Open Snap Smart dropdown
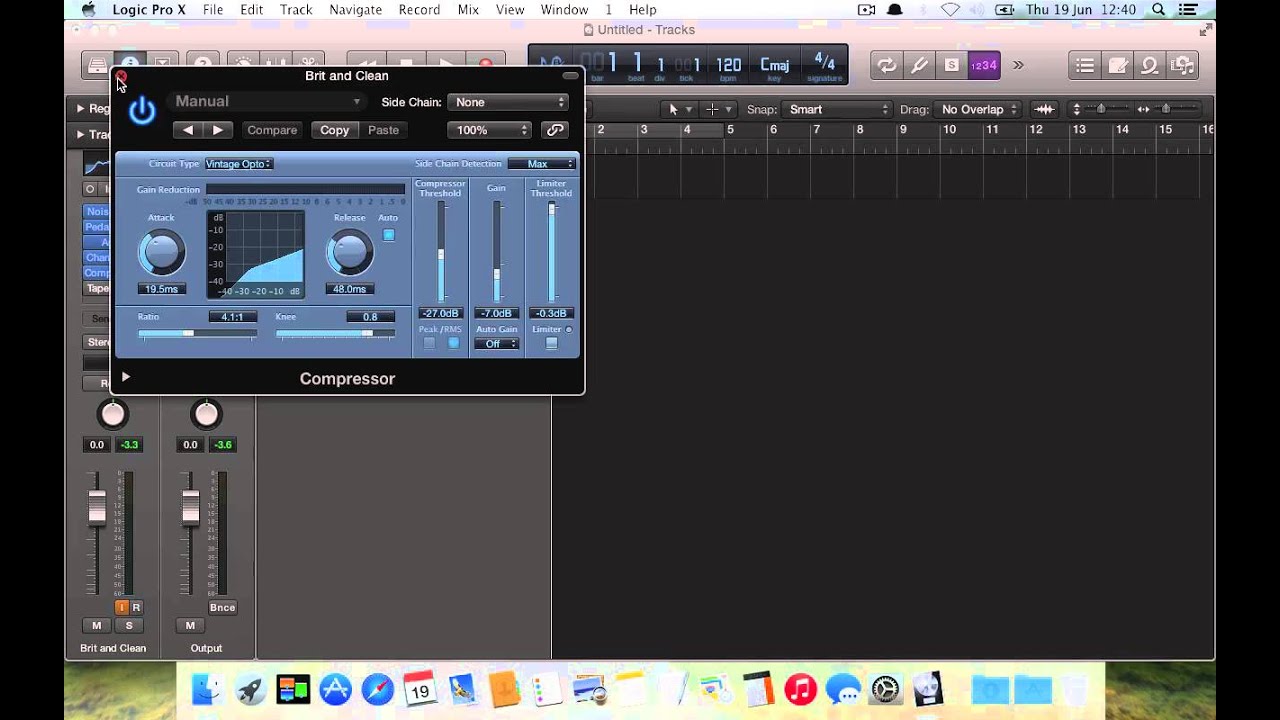The height and width of the screenshot is (720, 1280). point(836,109)
